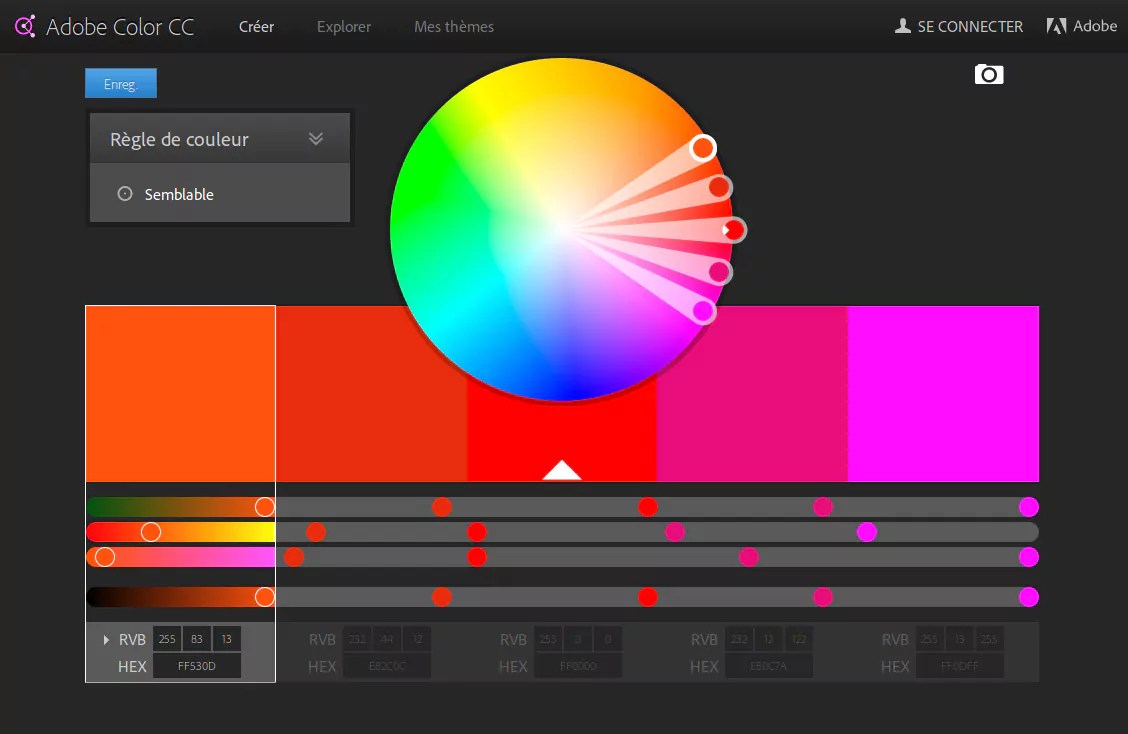Screen dimensions: 1128x734
Task: Click the HEX label under the orange swatch
Action: coord(132,667)
